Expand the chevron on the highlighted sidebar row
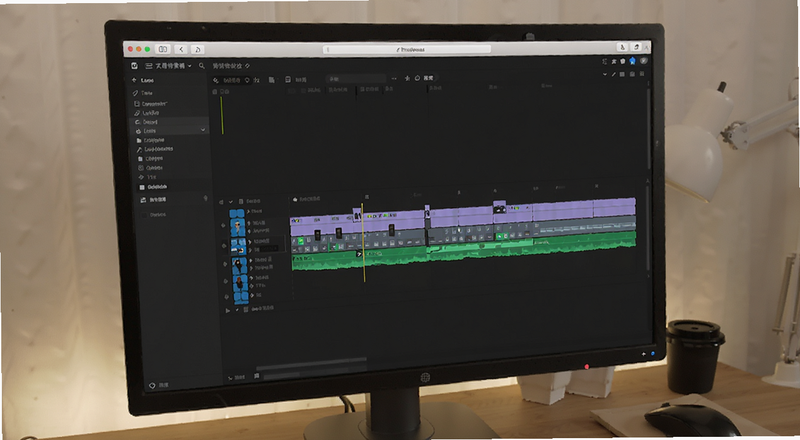The width and height of the screenshot is (800, 440). click(x=203, y=130)
